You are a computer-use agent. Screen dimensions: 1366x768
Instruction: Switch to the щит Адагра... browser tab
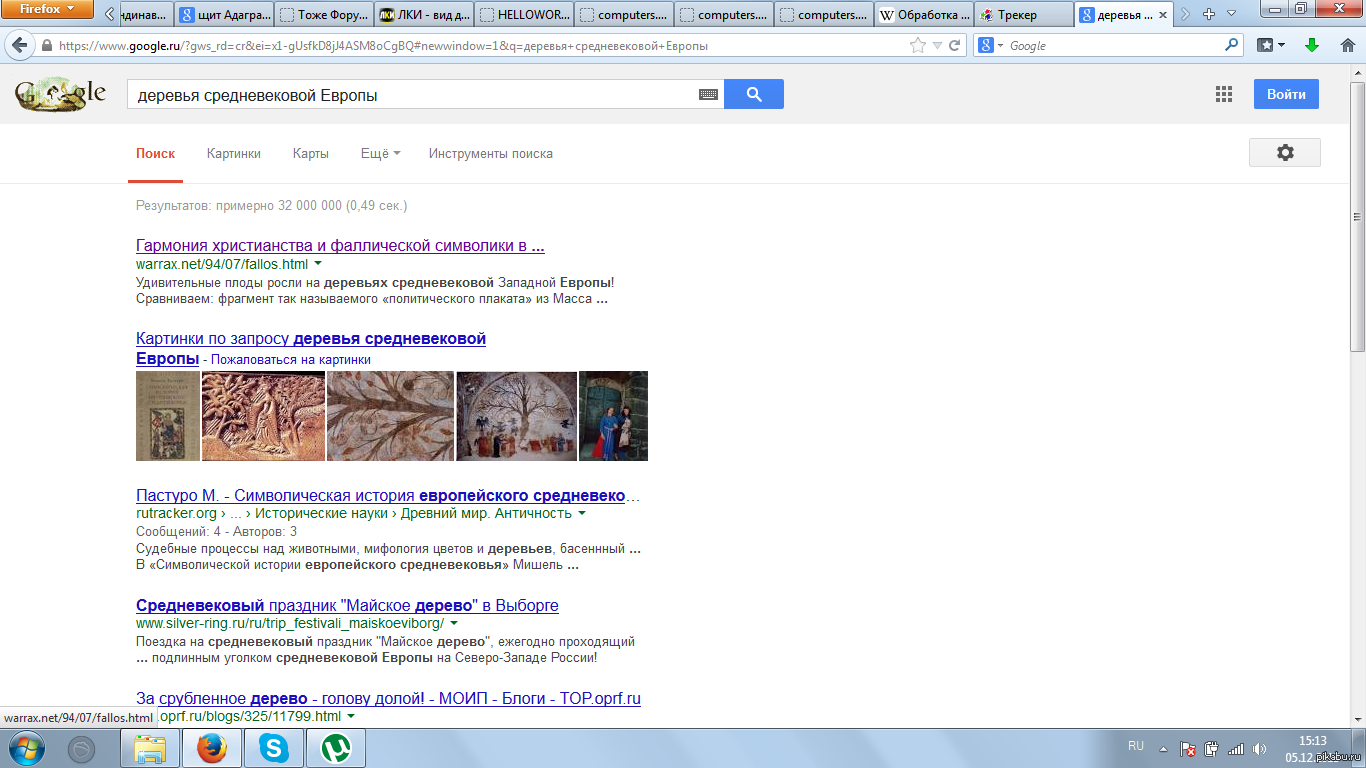click(x=224, y=15)
